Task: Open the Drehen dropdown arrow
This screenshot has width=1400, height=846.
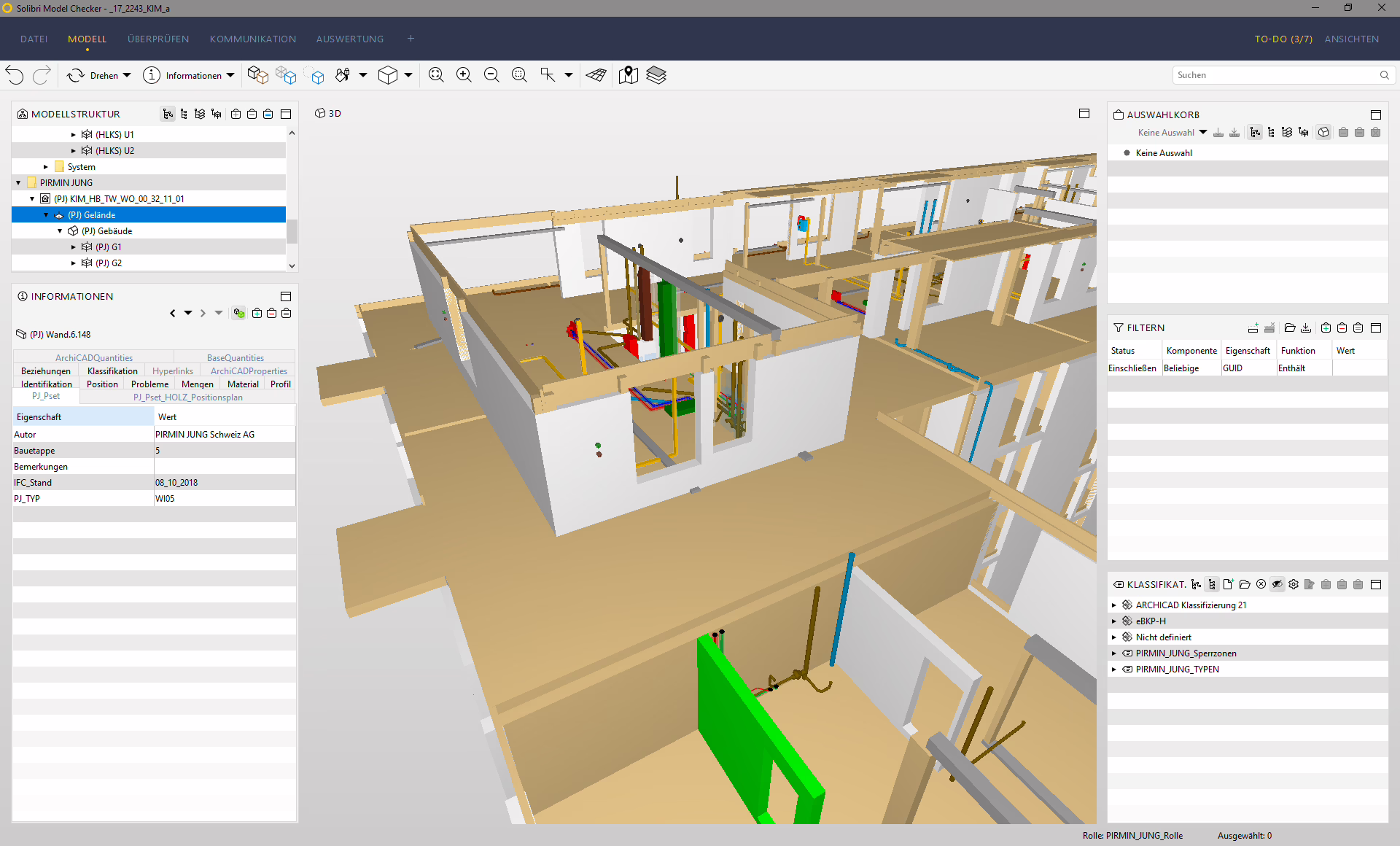Action: tap(127, 75)
